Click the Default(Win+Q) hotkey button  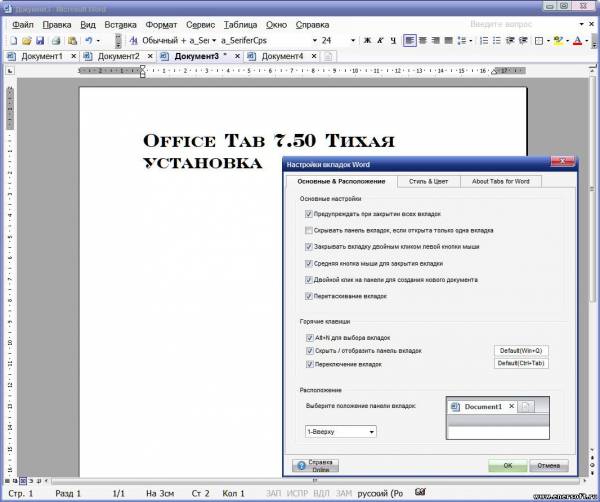pos(521,350)
